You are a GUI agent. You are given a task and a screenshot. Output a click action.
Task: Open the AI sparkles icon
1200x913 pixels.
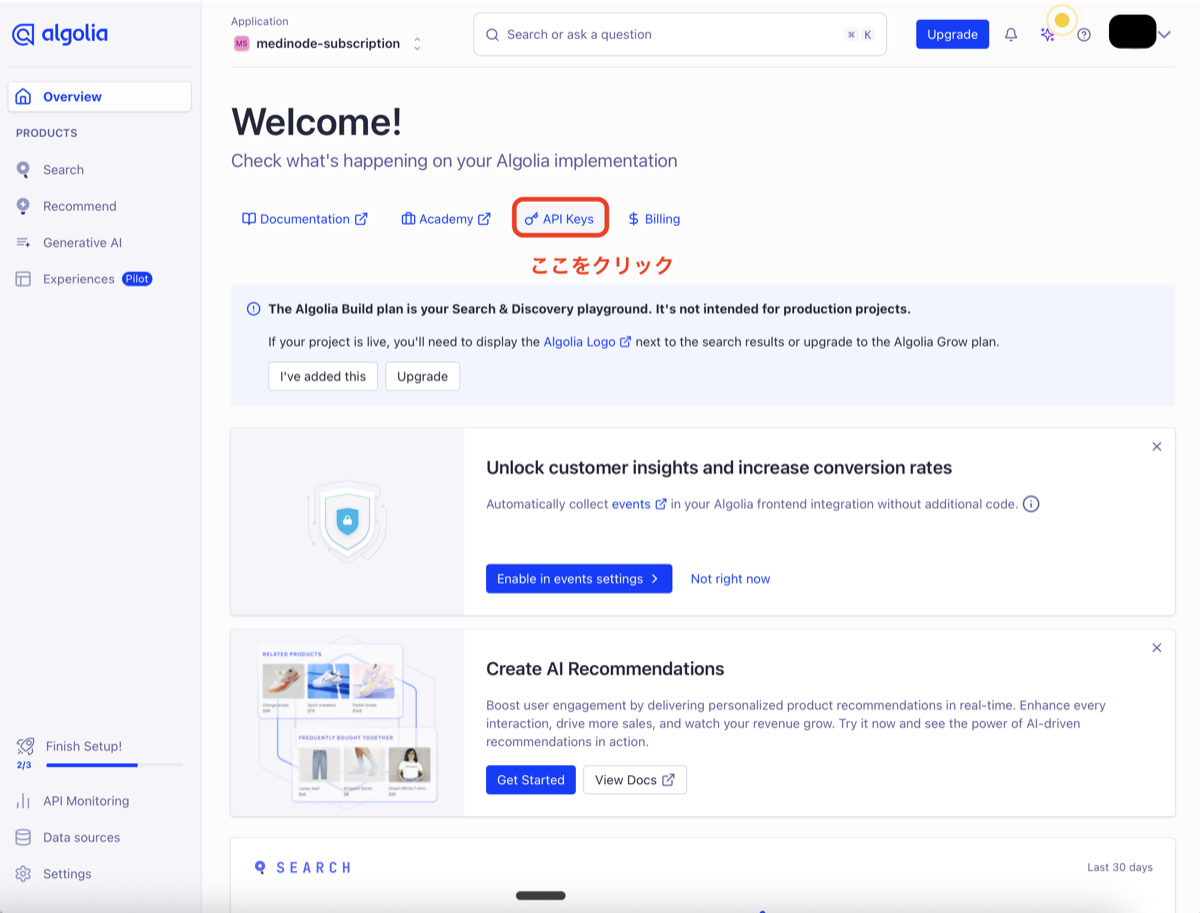point(1047,35)
